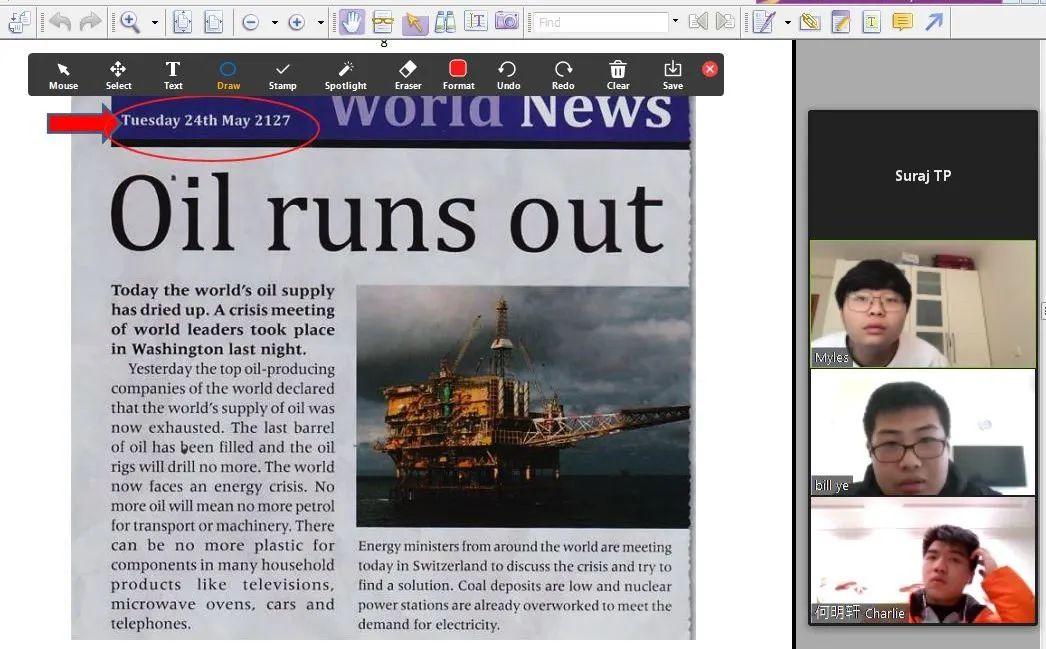
Task: Select the Suraj TP participant tile
Action: tap(923, 175)
